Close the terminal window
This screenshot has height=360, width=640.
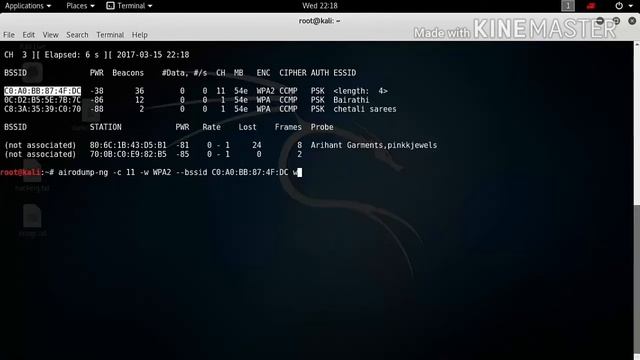[632, 21]
